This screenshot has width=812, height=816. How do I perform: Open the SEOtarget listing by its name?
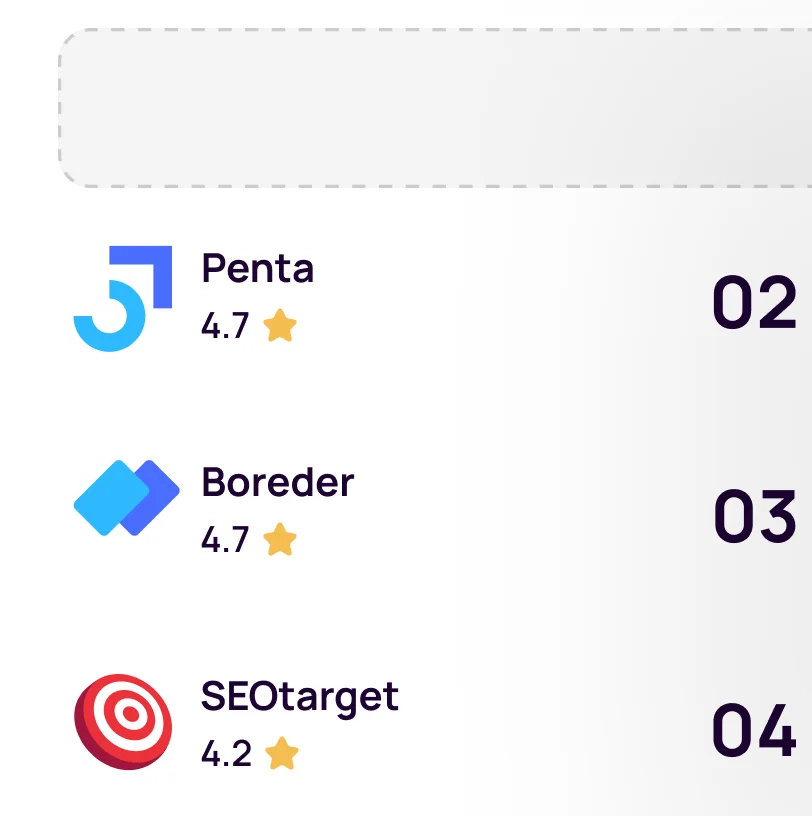[x=300, y=696]
